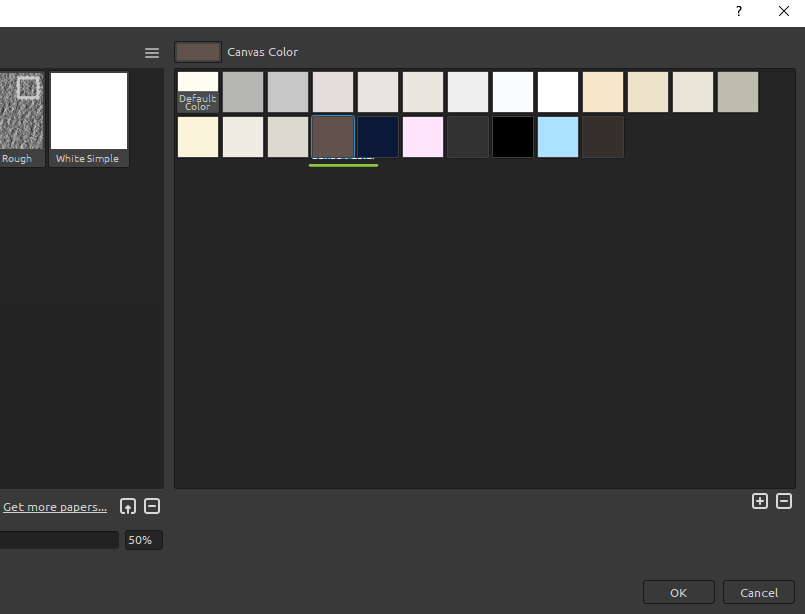Select the pale pink canvas color
This screenshot has width=805, height=614.
click(x=423, y=137)
